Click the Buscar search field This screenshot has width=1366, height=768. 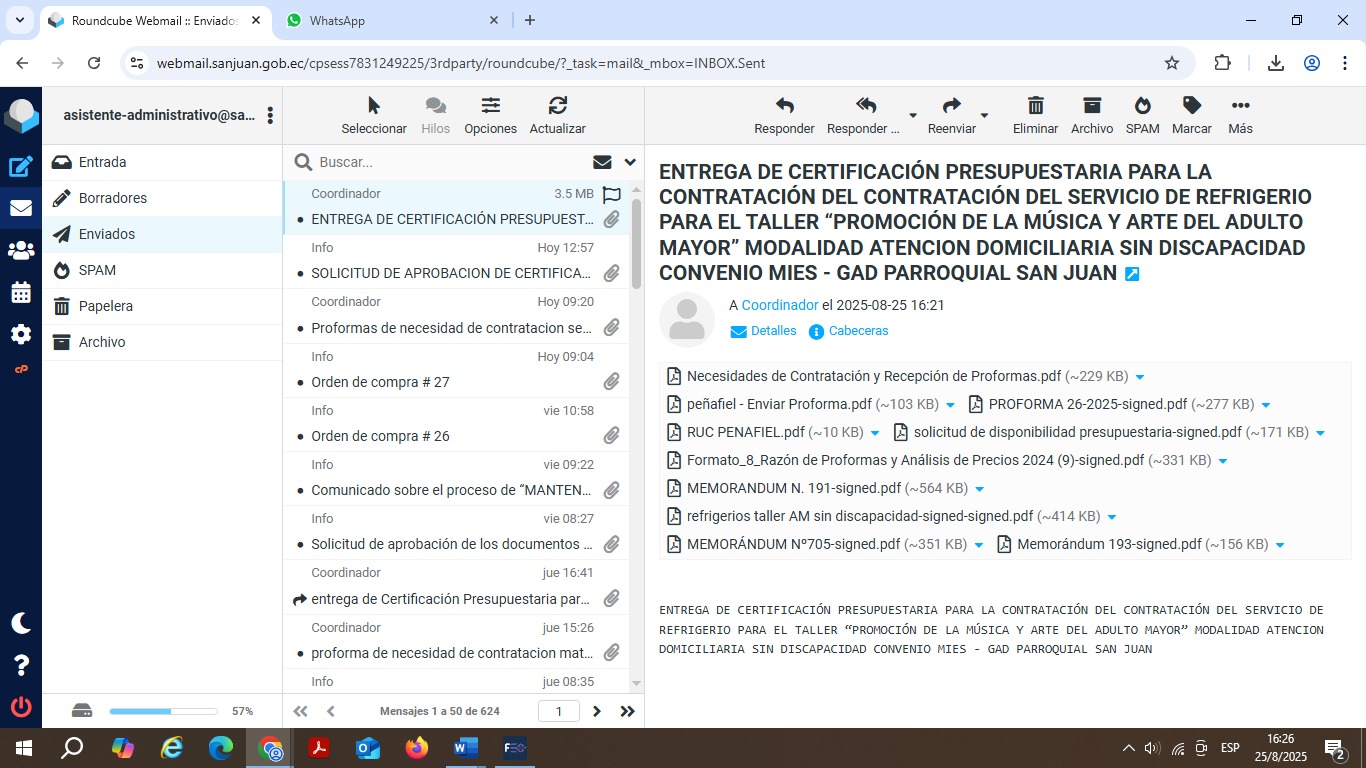(450, 162)
